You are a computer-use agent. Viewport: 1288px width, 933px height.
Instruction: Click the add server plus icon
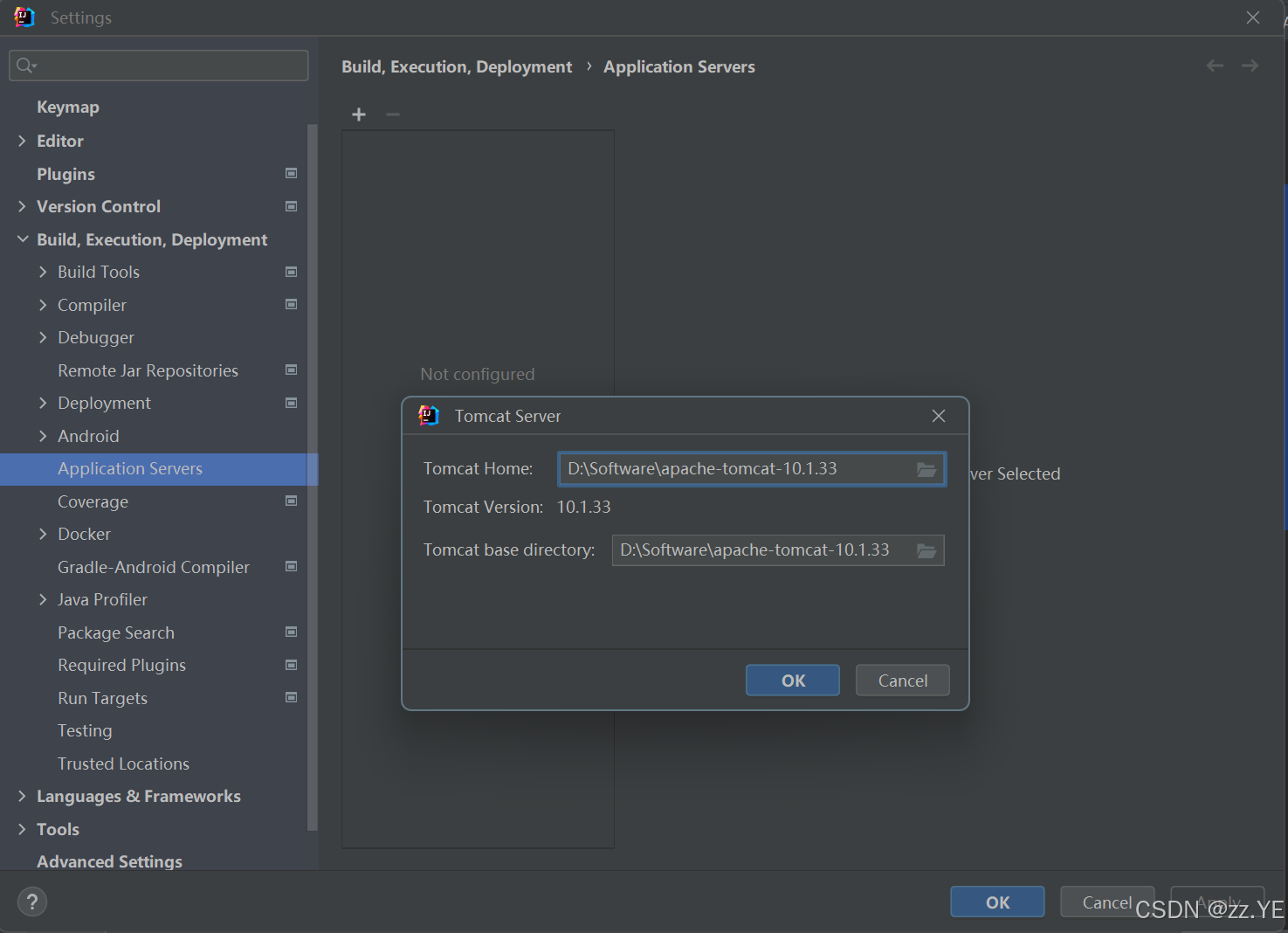[358, 114]
